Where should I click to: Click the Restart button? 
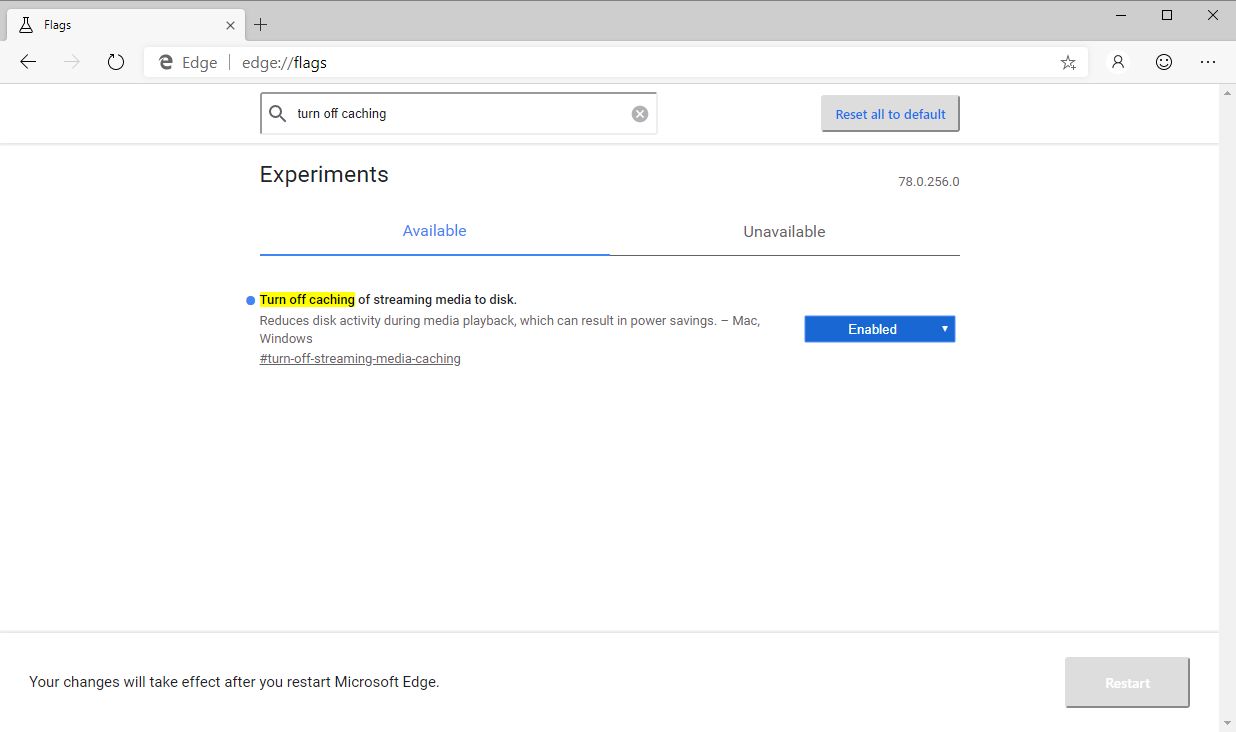point(1127,683)
